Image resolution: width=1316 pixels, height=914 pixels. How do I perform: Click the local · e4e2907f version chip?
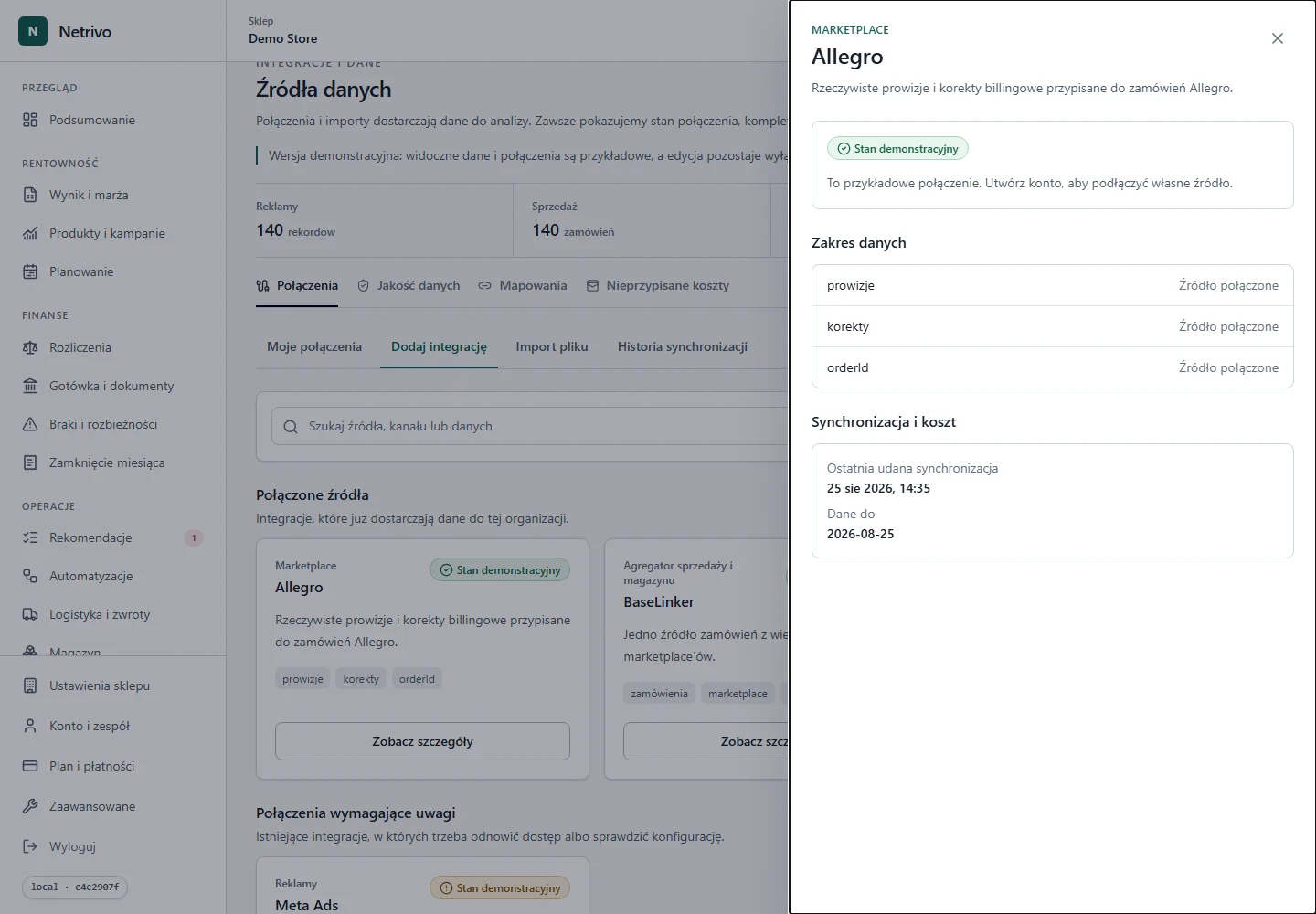pyautogui.click(x=75, y=887)
